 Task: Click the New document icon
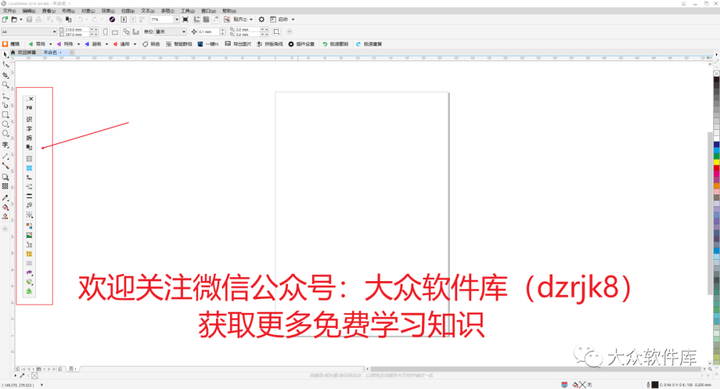5,19
